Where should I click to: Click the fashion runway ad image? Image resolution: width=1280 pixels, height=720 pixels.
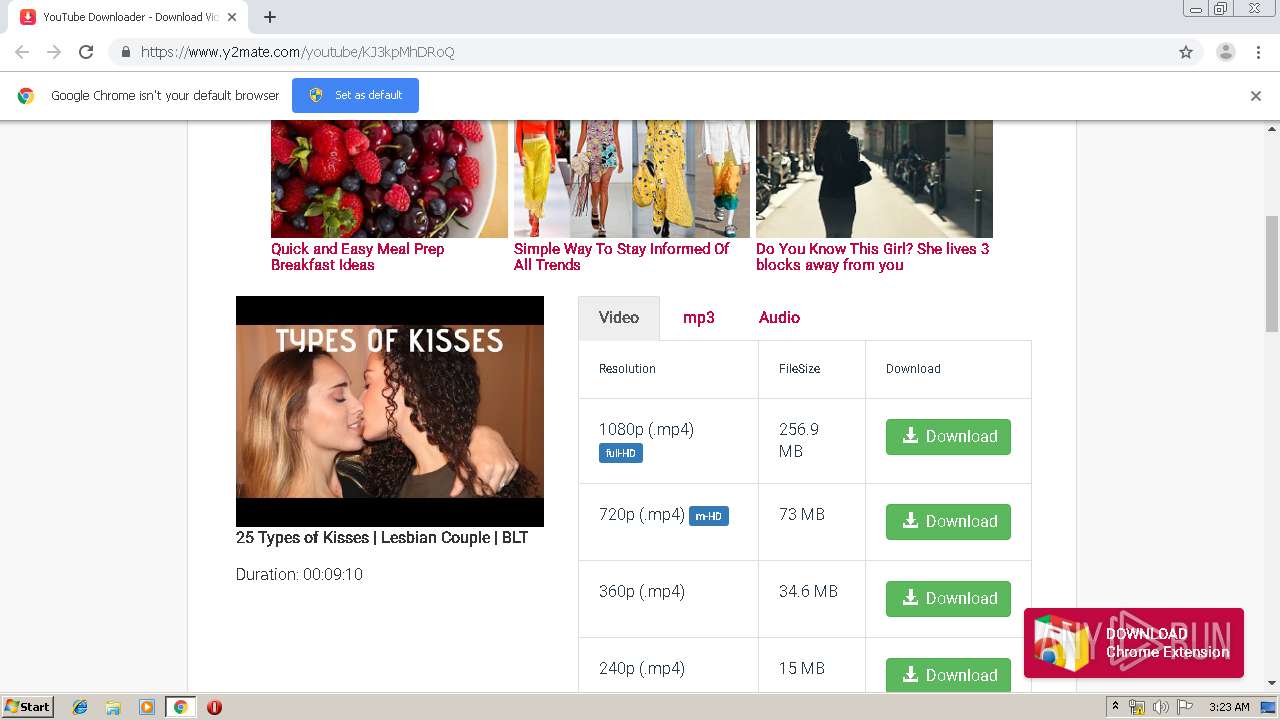[632, 179]
